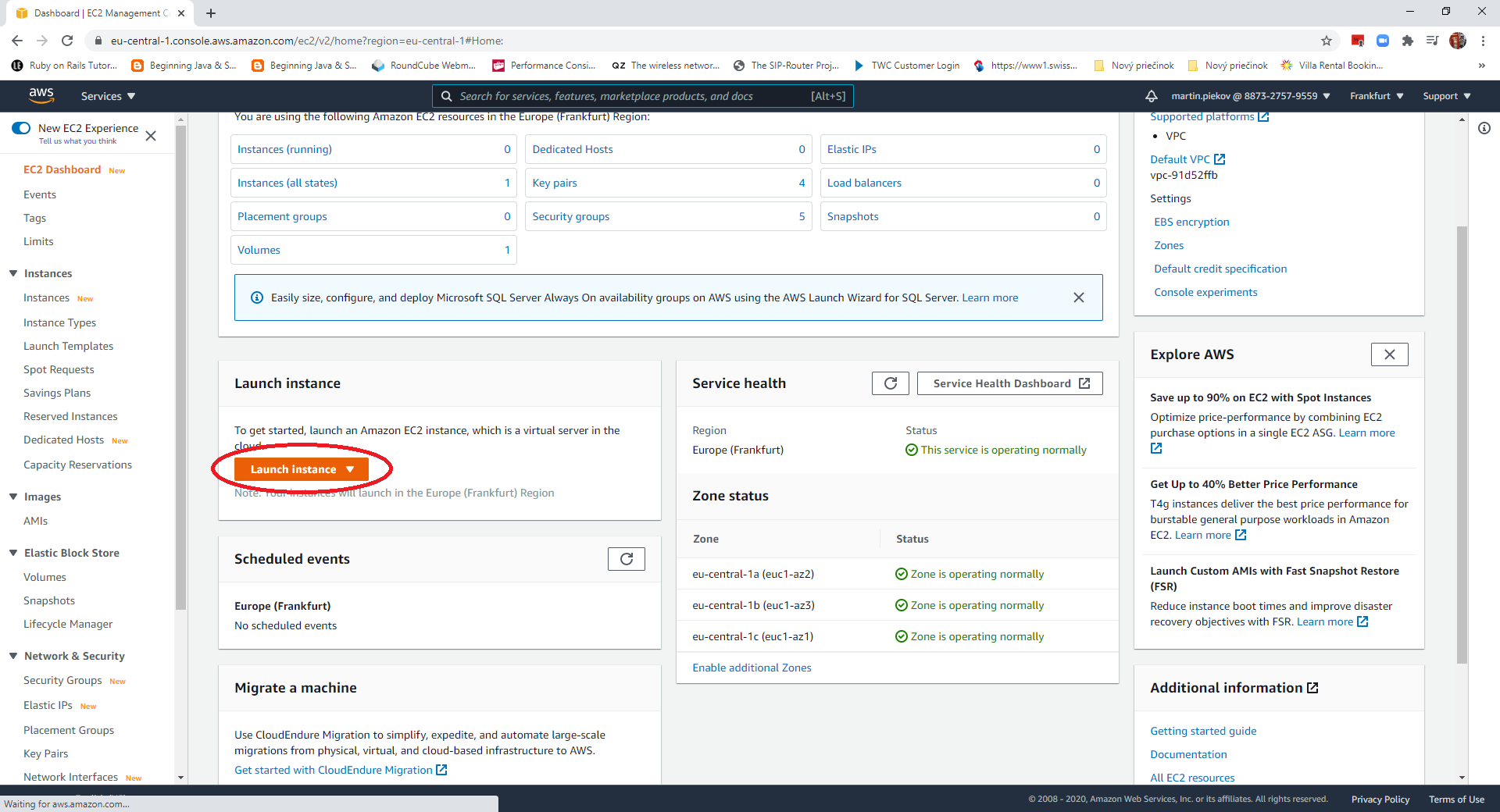Open AMIs under Images
This screenshot has height=812, width=1500.
click(x=35, y=521)
